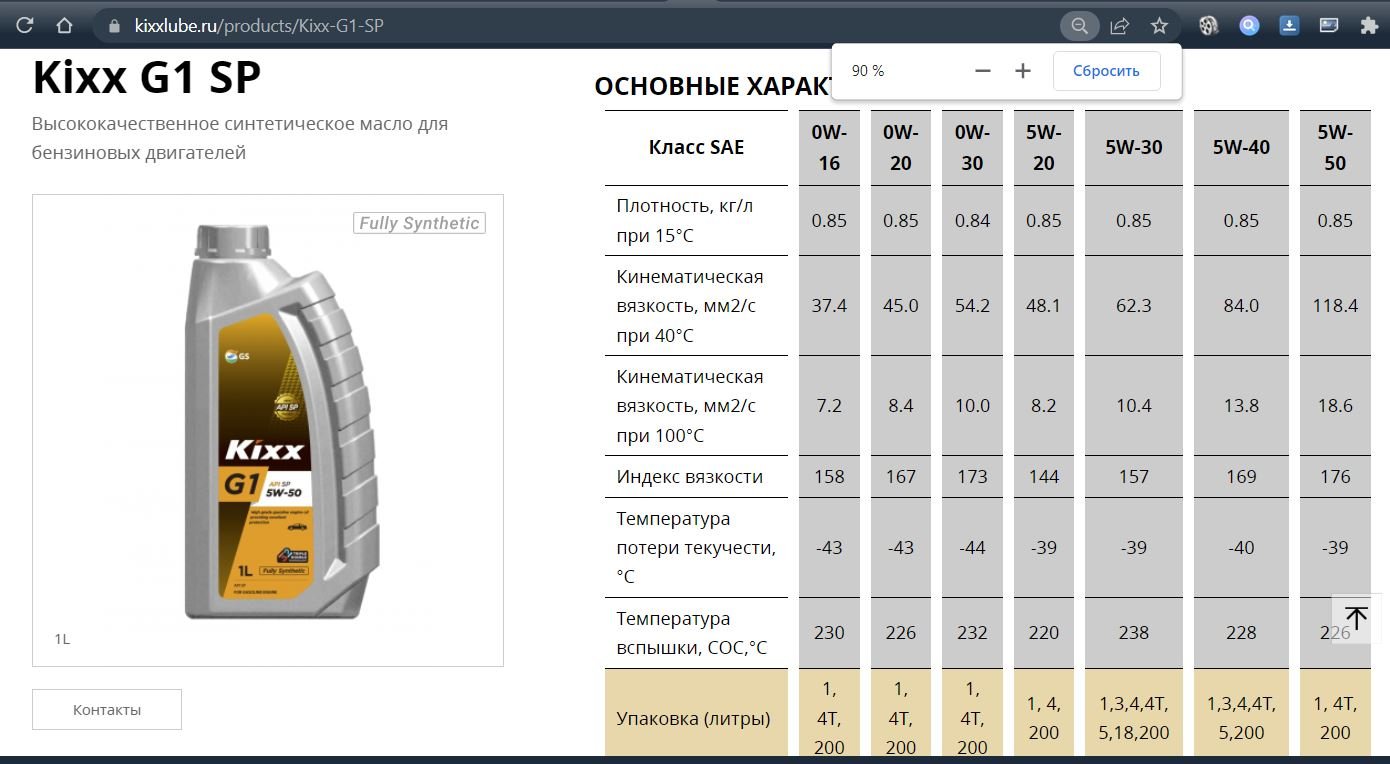Go to the browser home page icon
1390x764 pixels.
click(x=64, y=26)
